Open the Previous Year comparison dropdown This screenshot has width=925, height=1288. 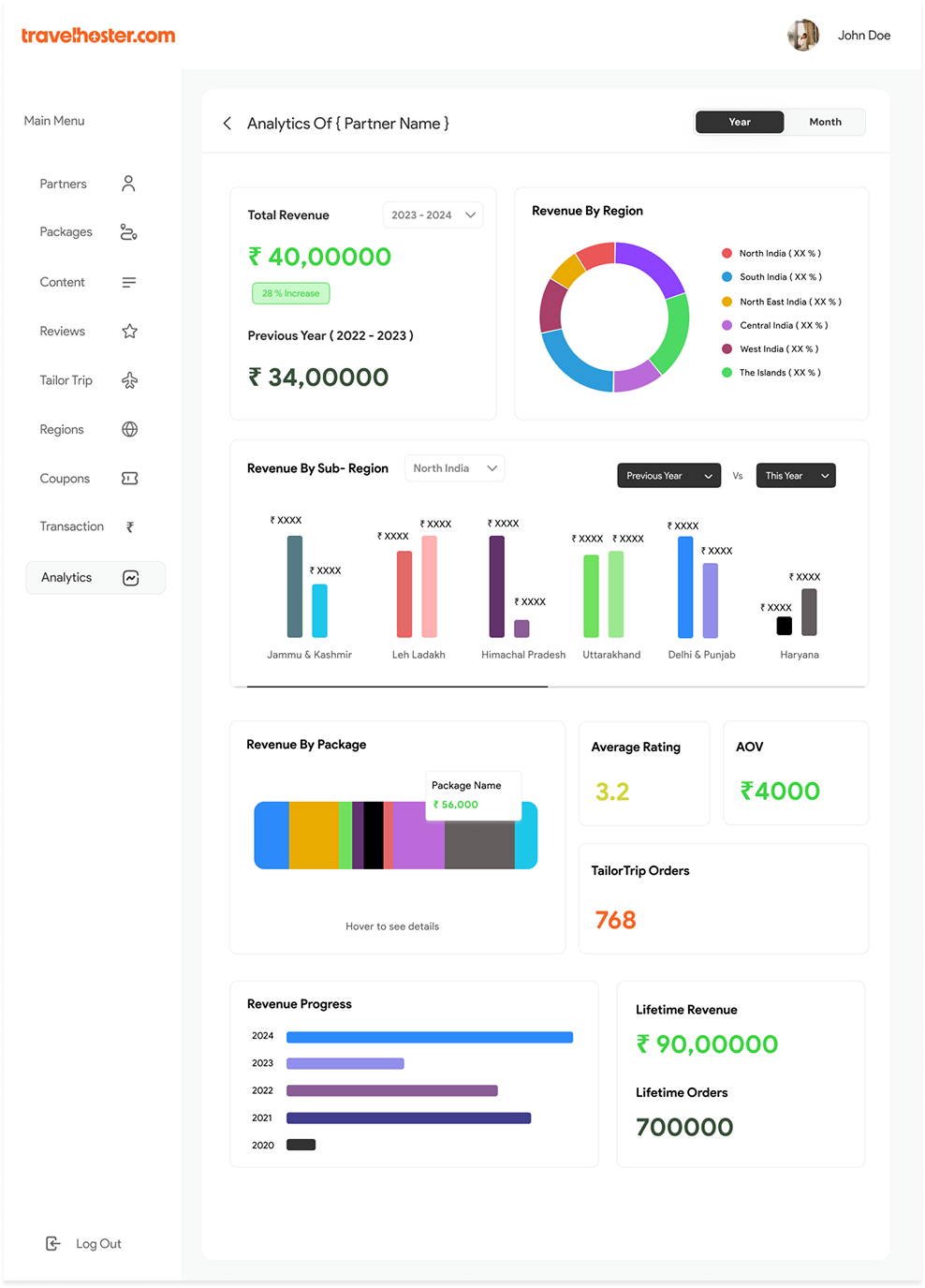[669, 476]
